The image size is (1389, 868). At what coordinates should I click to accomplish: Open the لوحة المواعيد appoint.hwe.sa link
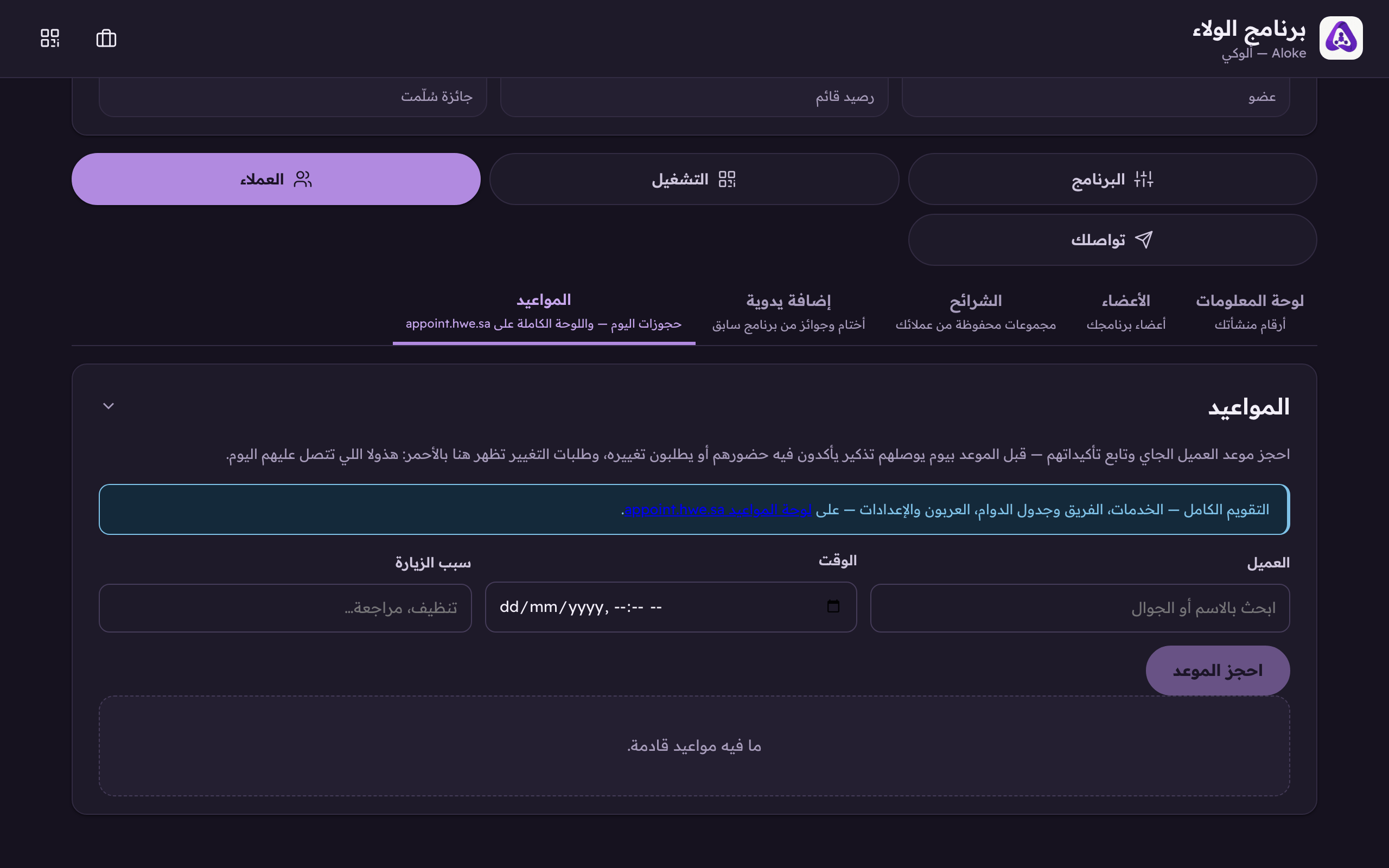718,510
